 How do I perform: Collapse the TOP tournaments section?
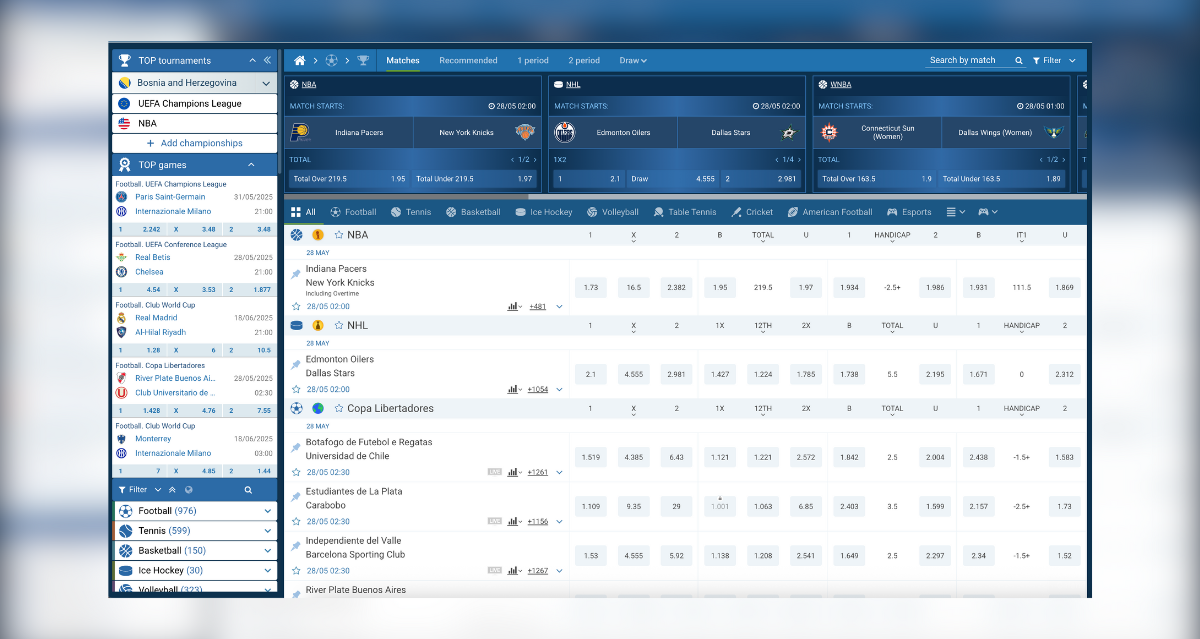pyautogui.click(x=253, y=60)
